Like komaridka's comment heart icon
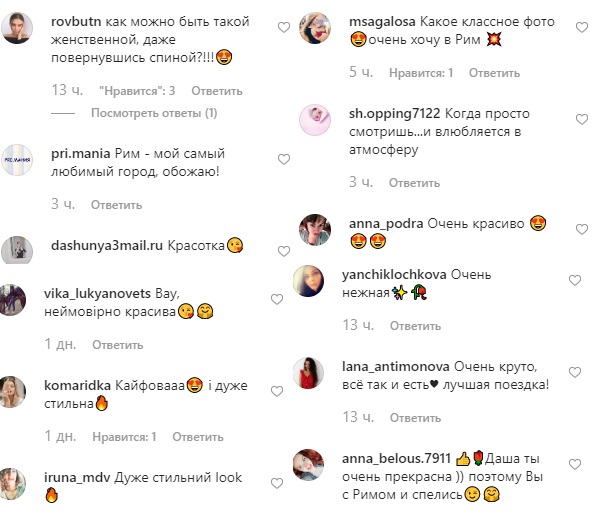The width and height of the screenshot is (595, 520). (277, 391)
